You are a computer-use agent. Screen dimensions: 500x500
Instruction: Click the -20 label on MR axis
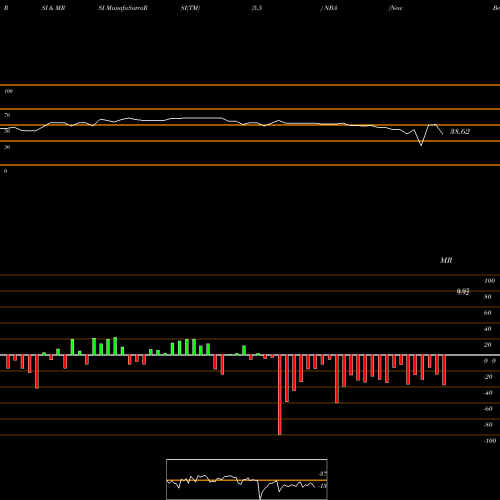click(488, 377)
